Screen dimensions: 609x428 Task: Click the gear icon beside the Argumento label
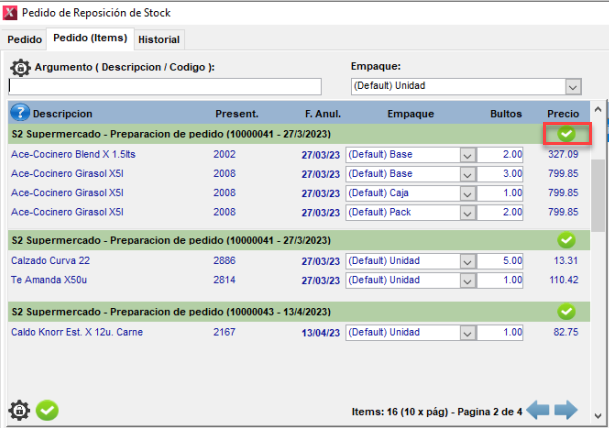20,68
